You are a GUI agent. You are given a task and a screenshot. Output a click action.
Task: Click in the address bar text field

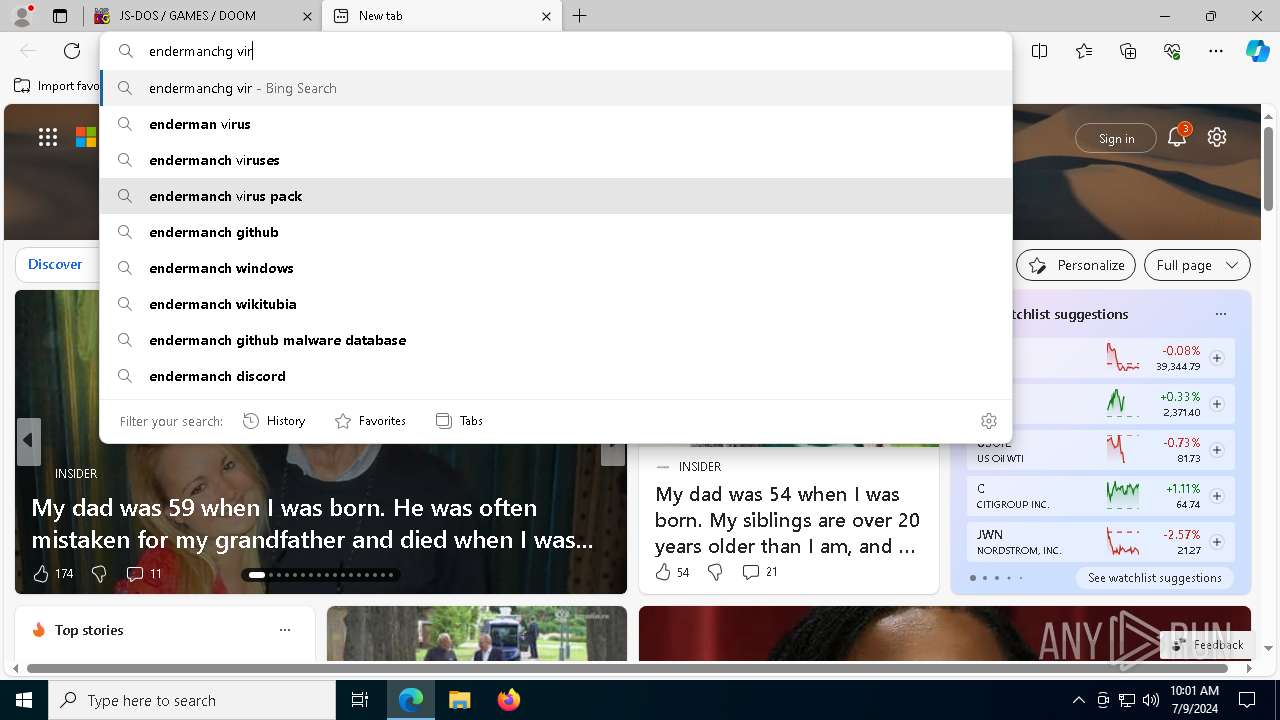pyautogui.click(x=555, y=51)
